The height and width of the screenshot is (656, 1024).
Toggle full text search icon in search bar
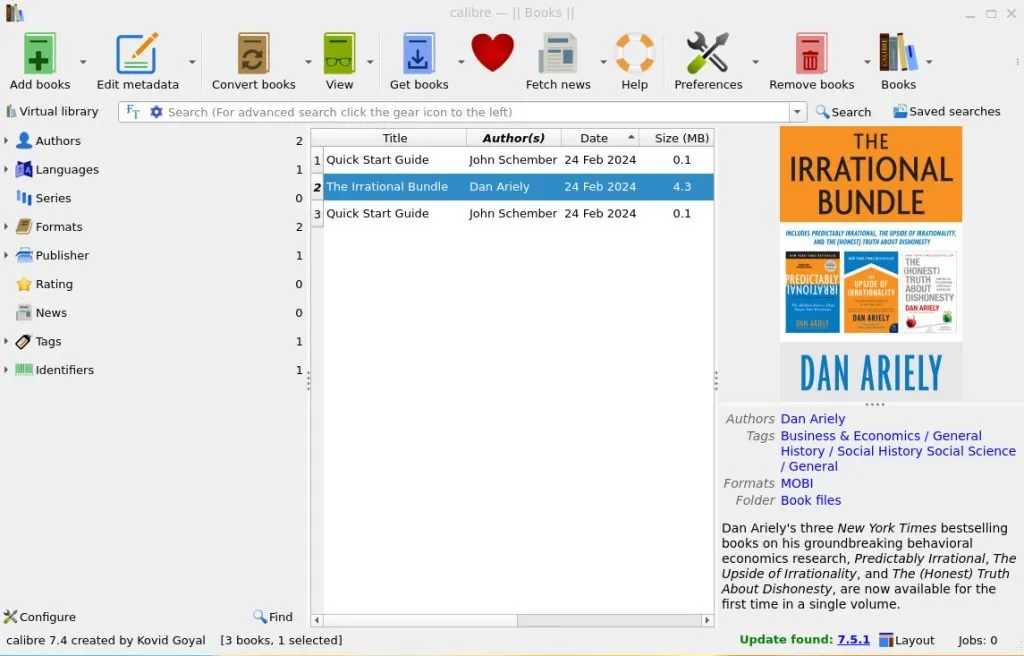pos(133,112)
